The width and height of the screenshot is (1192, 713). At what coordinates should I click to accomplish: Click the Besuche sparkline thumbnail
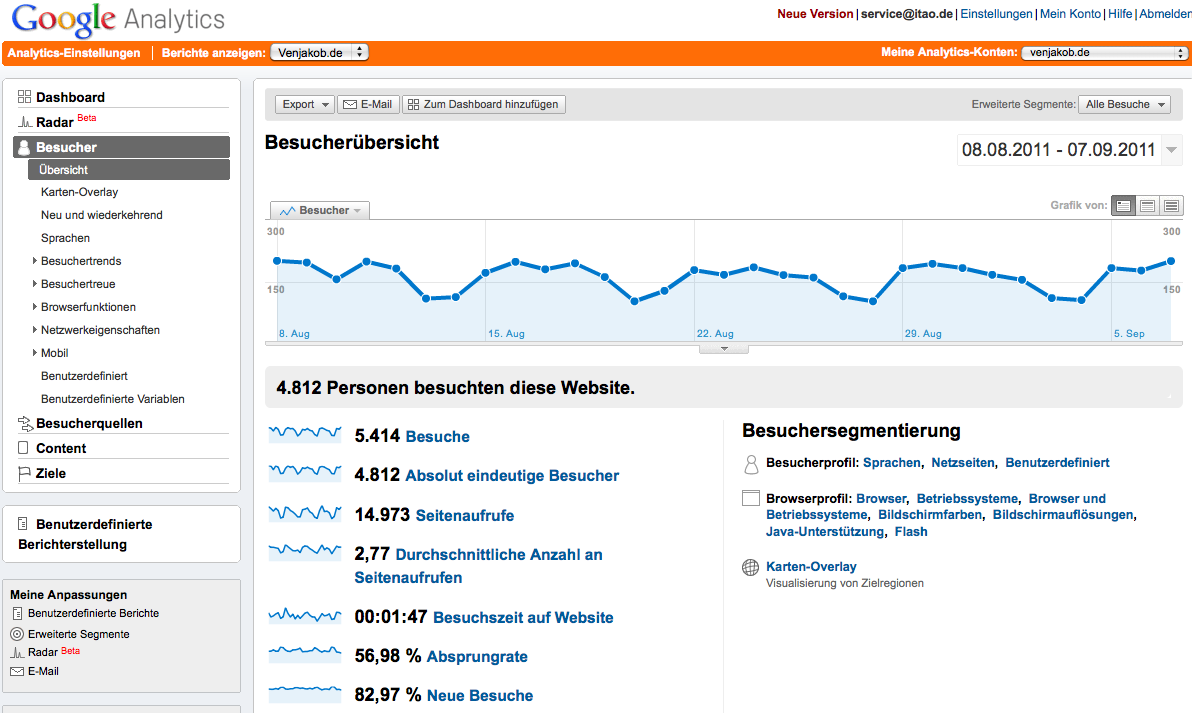point(305,434)
